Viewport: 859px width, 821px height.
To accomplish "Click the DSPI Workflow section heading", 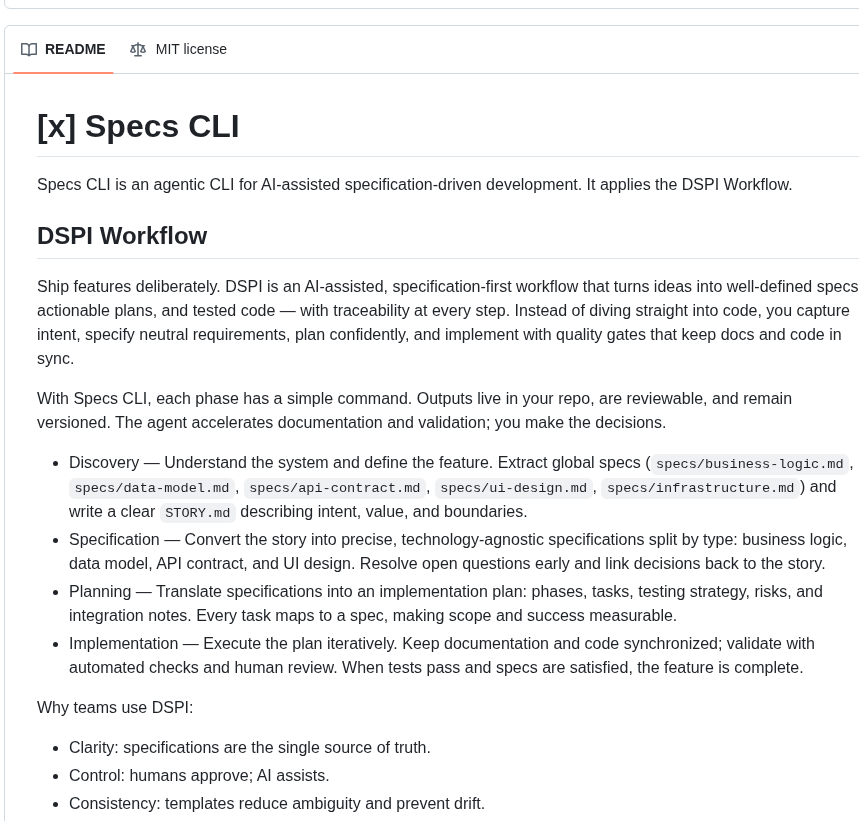I will click(122, 236).
